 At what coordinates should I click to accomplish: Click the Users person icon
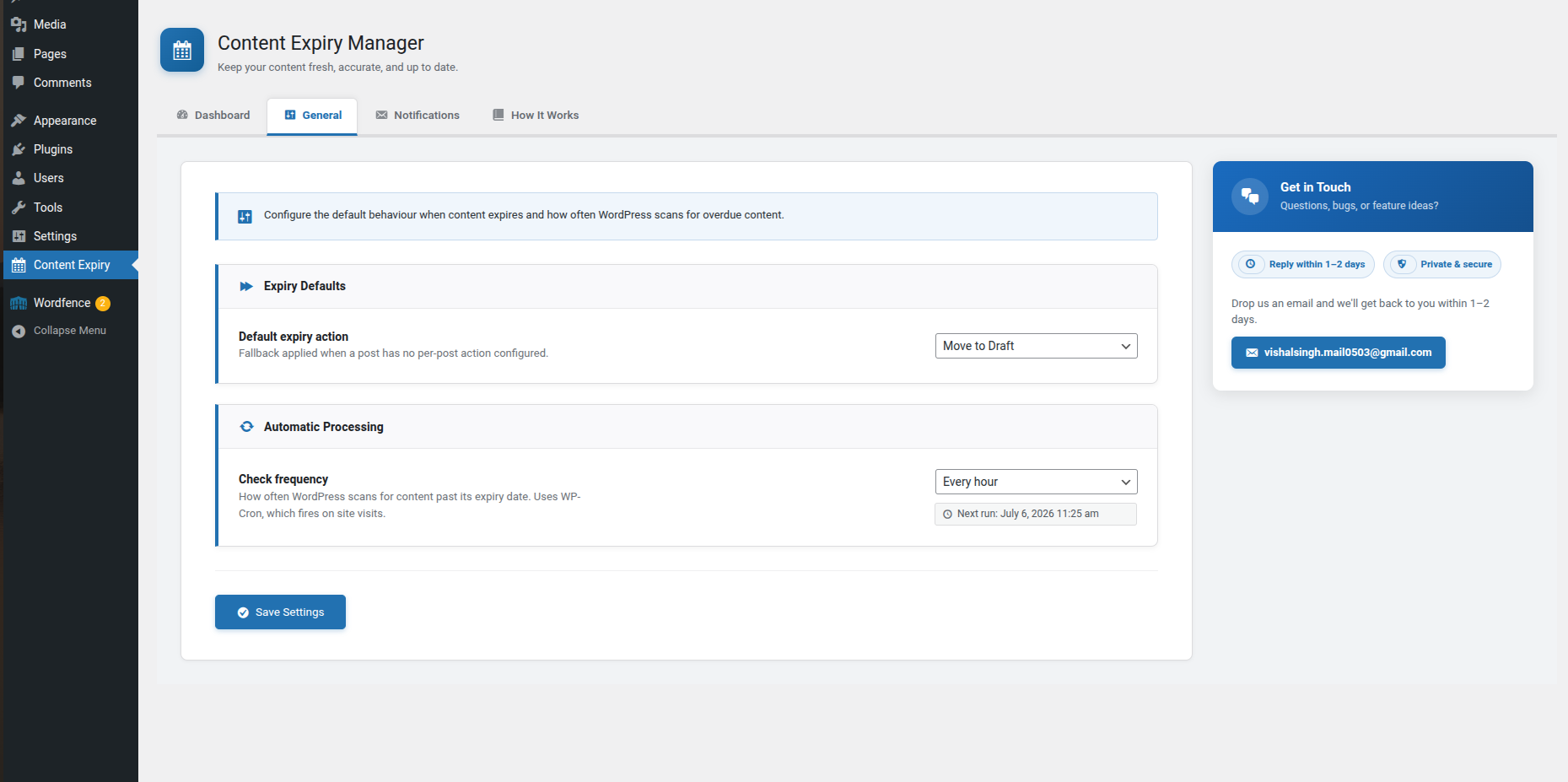tap(19, 178)
